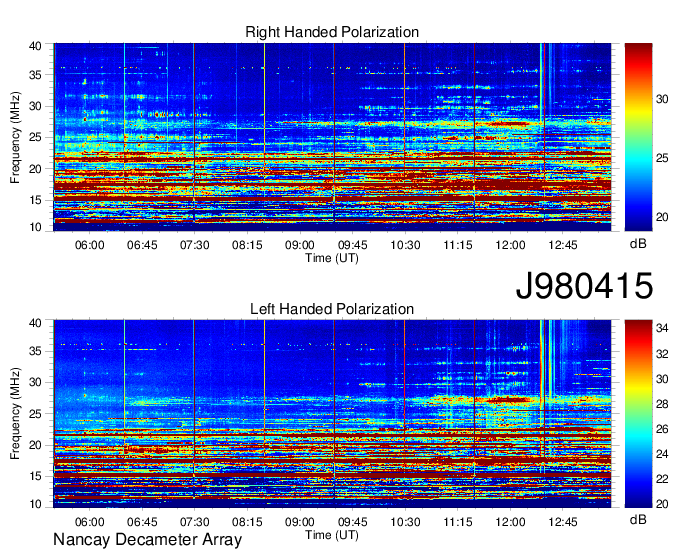Image resolution: width=680 pixels, height=552 pixels.
Task: Click the 06:00 tick label on top plot
Action: coord(89,245)
